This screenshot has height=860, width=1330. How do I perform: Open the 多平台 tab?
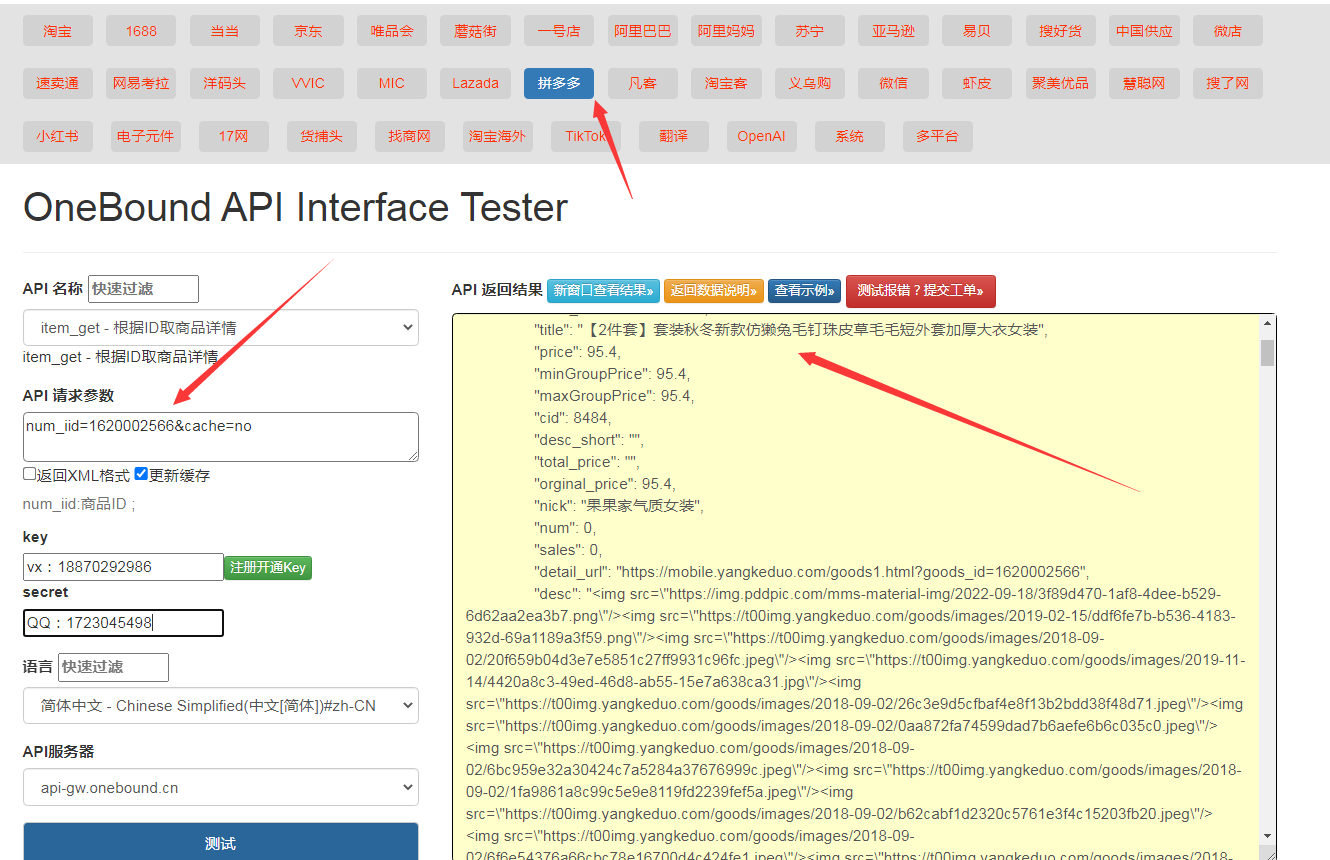(x=937, y=136)
